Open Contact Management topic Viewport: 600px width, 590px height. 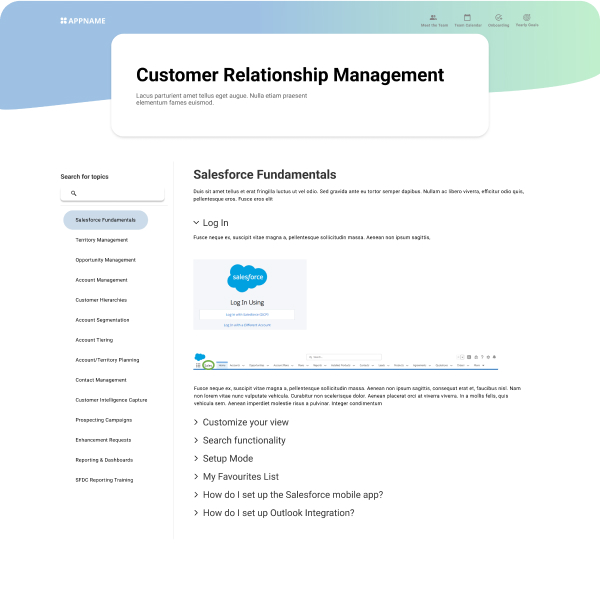tap(101, 380)
